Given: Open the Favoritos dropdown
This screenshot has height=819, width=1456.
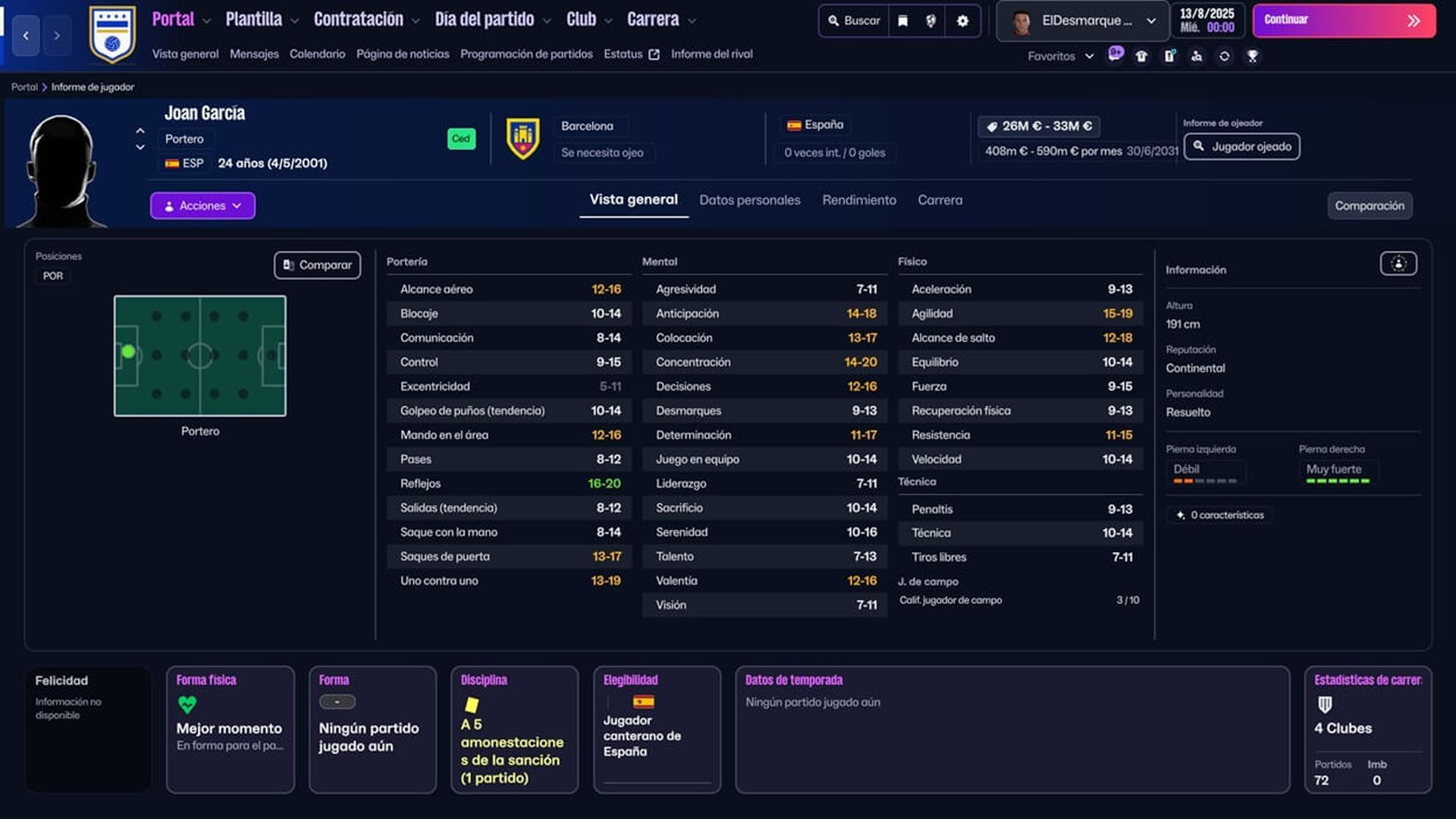Looking at the screenshot, I should pyautogui.click(x=1060, y=56).
